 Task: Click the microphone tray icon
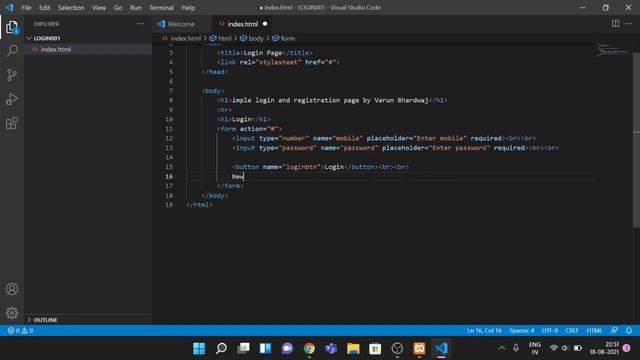coord(516,348)
